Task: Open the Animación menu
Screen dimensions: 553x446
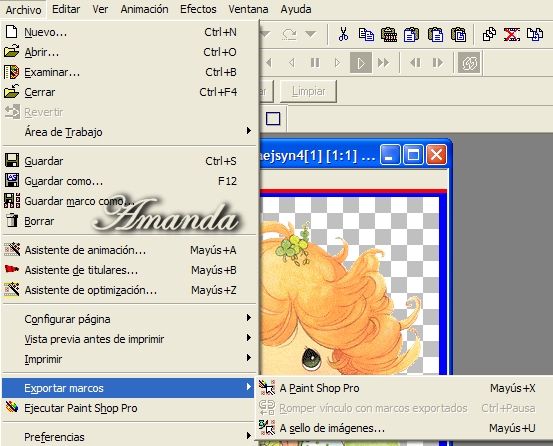Action: pyautogui.click(x=144, y=9)
